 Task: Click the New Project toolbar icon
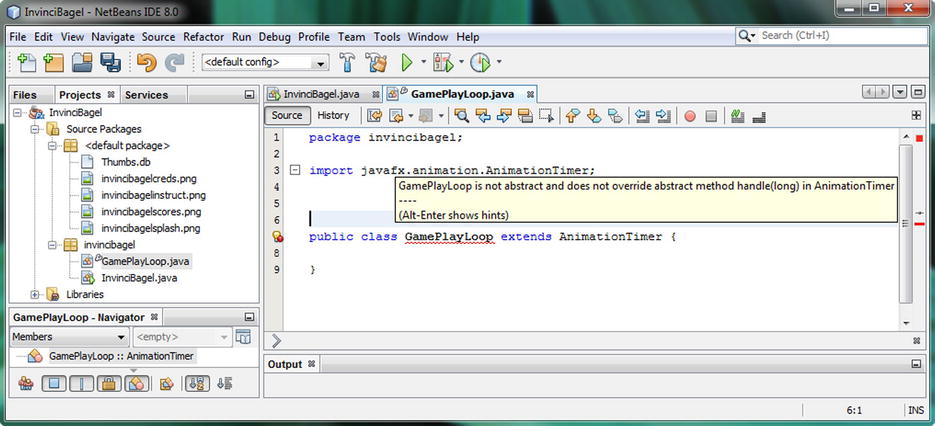54,62
